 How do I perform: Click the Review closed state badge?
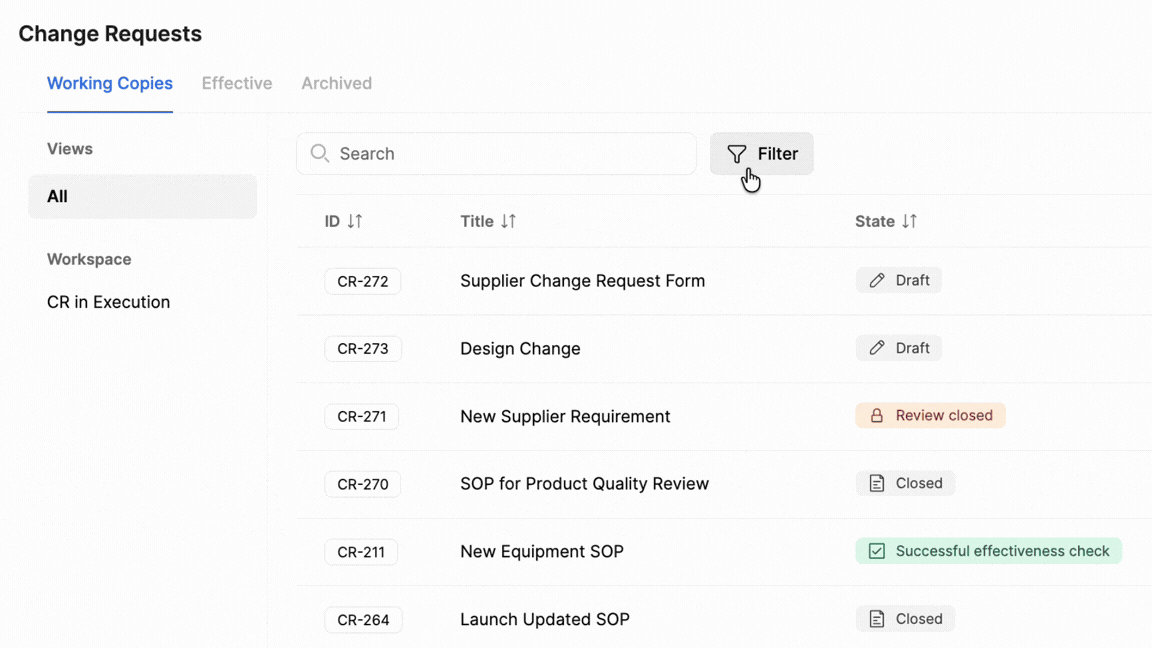click(x=930, y=415)
